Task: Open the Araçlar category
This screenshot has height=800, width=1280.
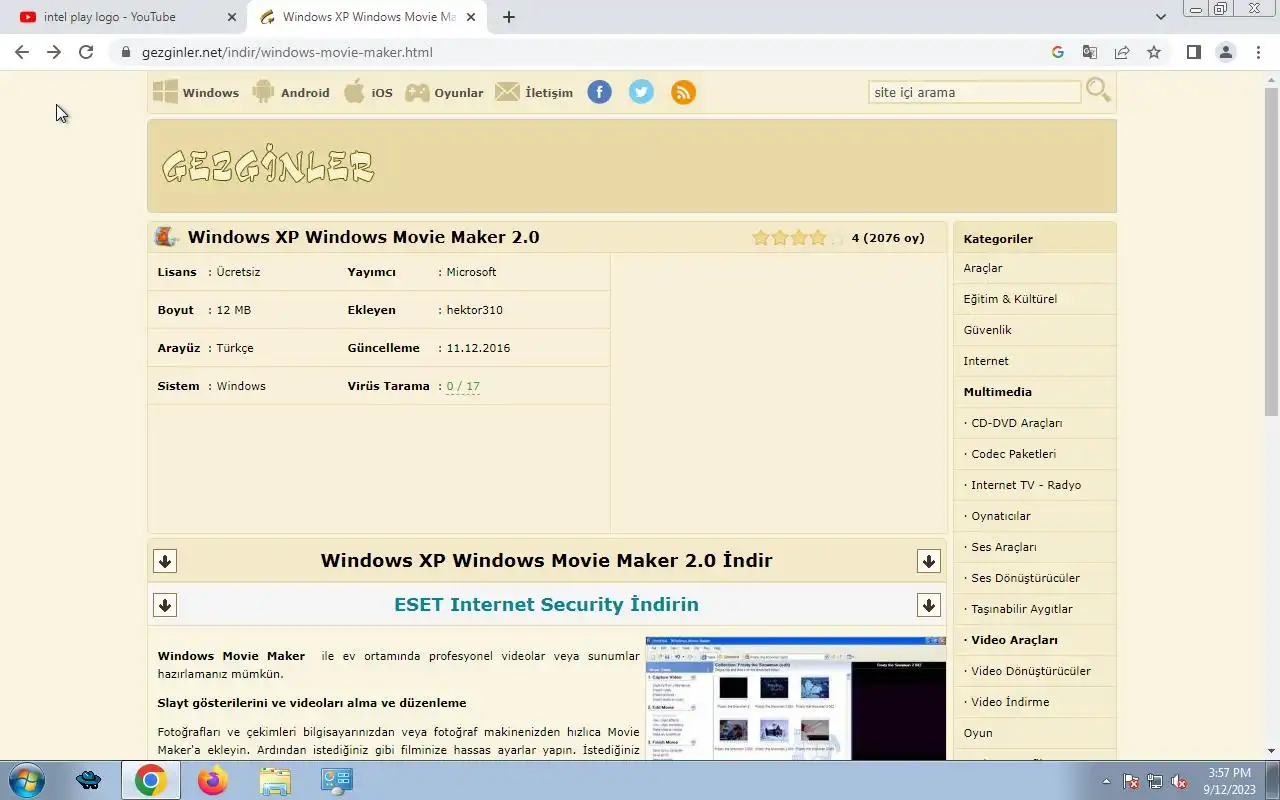Action: point(983,268)
